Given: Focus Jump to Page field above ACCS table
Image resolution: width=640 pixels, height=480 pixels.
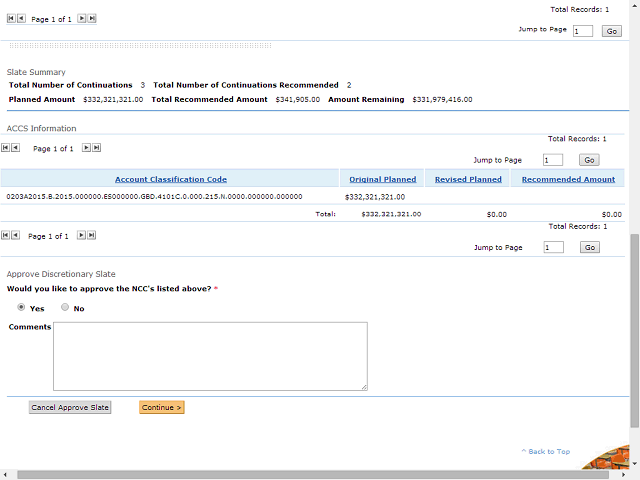Looking at the screenshot, I should point(553,160).
